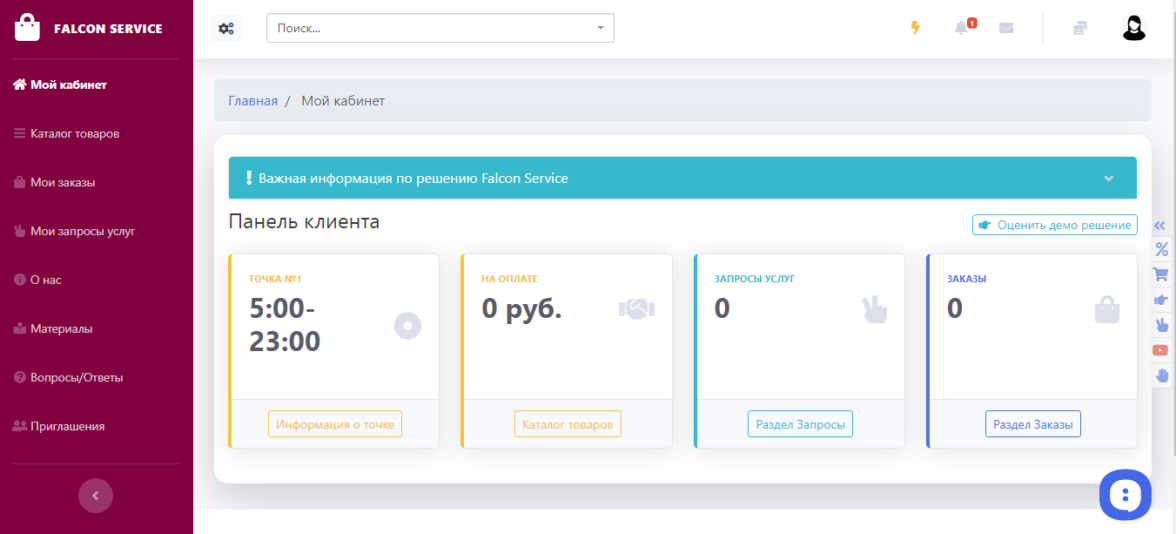This screenshot has width=1176, height=534.
Task: Click the coins stack icon in header
Action: tap(1080, 28)
